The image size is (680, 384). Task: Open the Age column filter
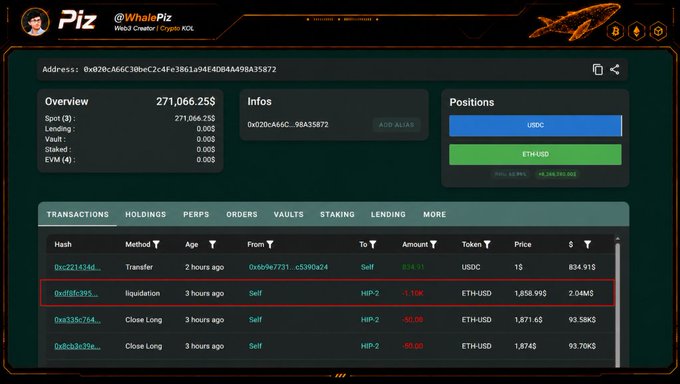pyautogui.click(x=212, y=245)
